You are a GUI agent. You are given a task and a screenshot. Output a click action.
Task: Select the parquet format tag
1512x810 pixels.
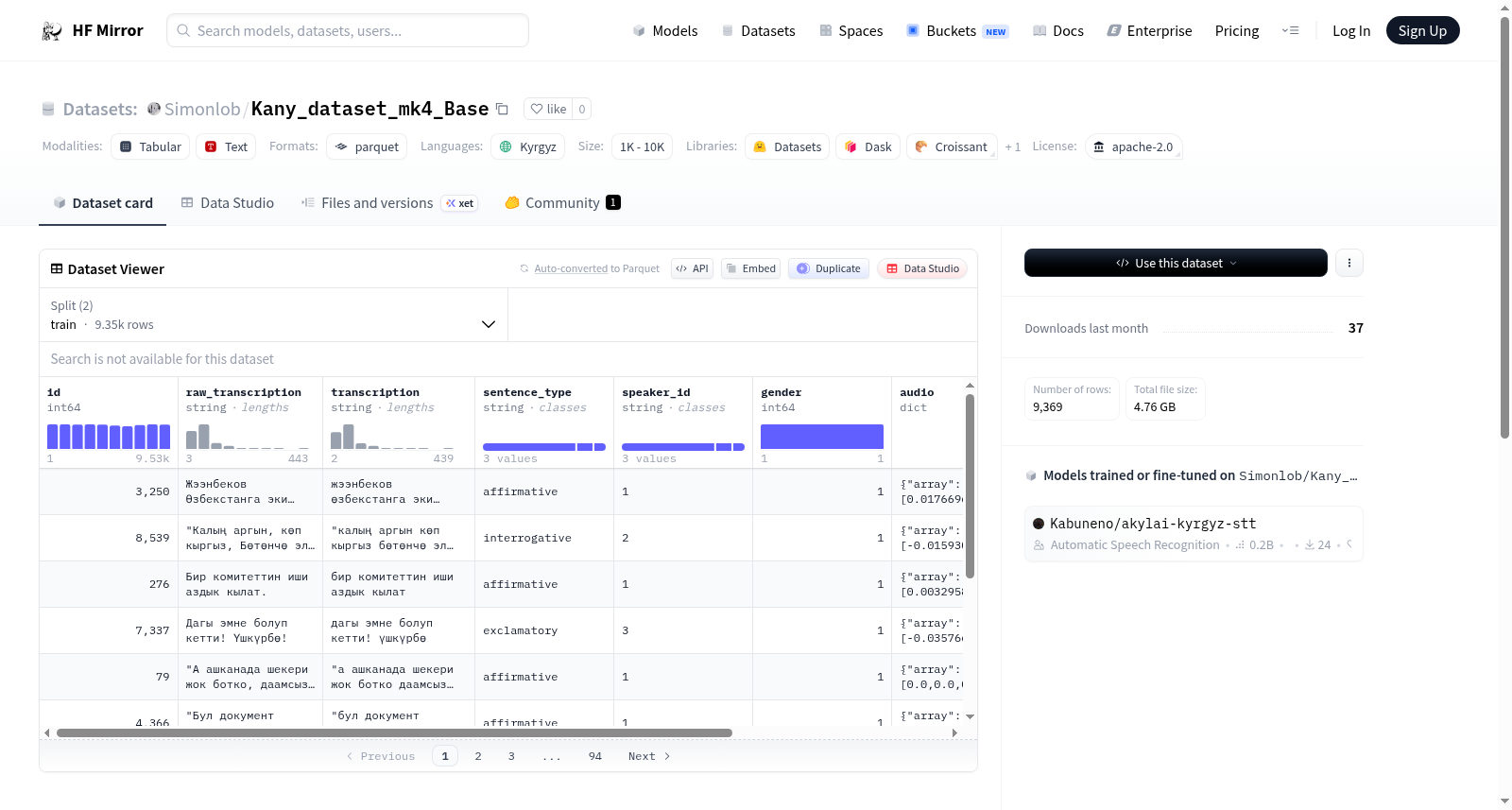point(367,146)
